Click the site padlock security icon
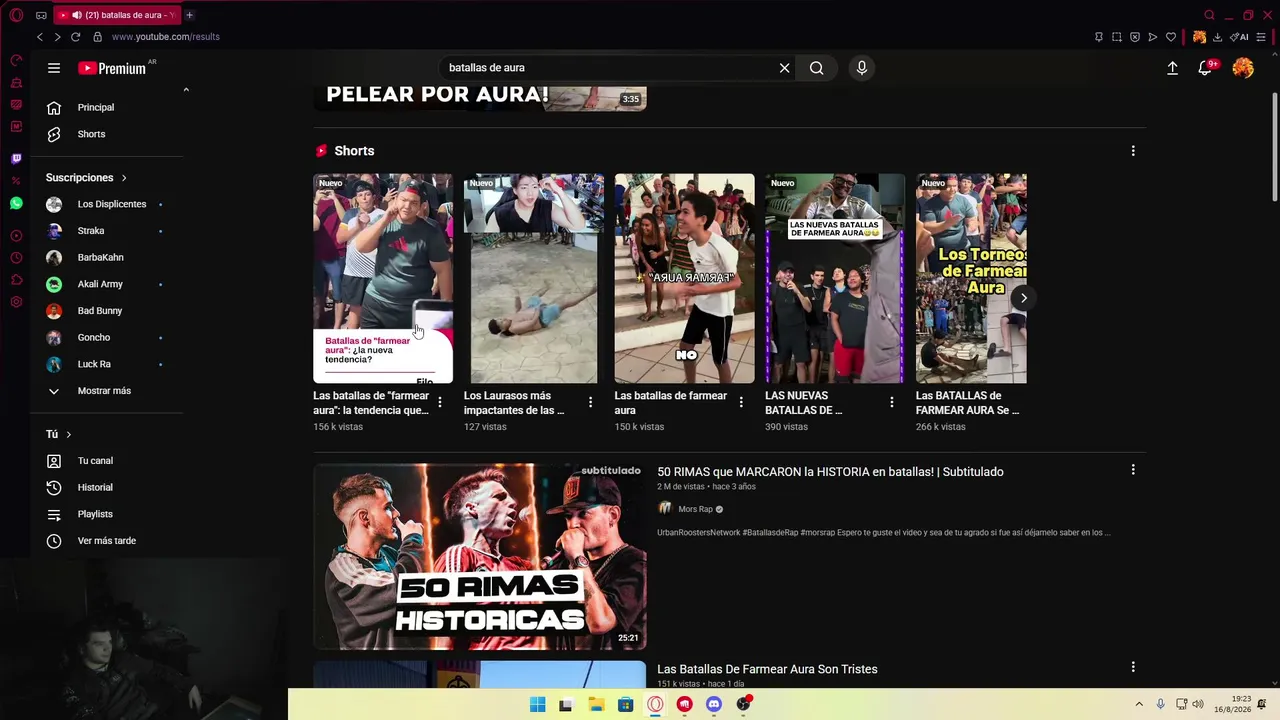The height and width of the screenshot is (720, 1280). click(97, 37)
